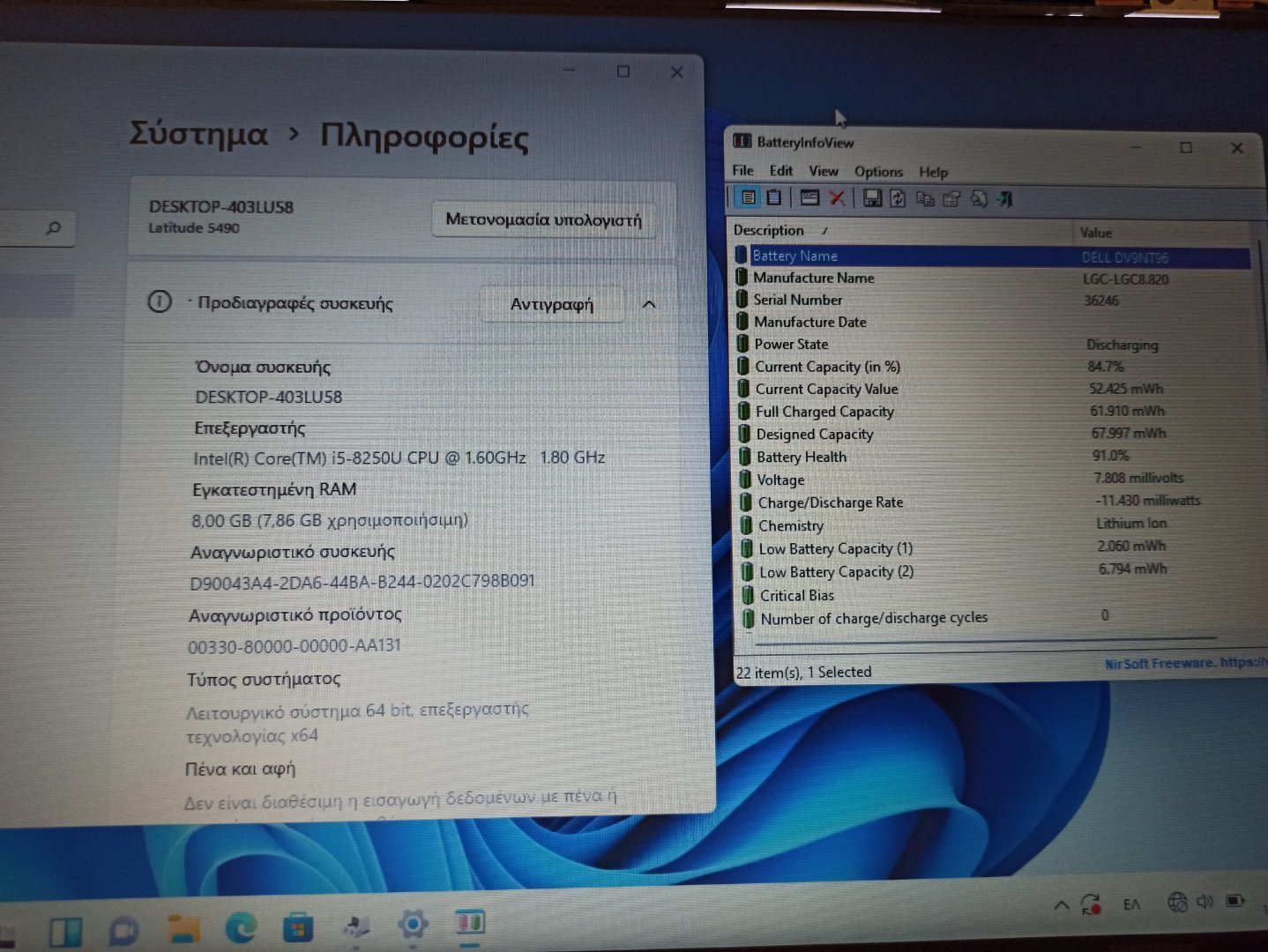Select the Low Battery Capacity (1) row
The width and height of the screenshot is (1268, 952).
[x=999, y=547]
